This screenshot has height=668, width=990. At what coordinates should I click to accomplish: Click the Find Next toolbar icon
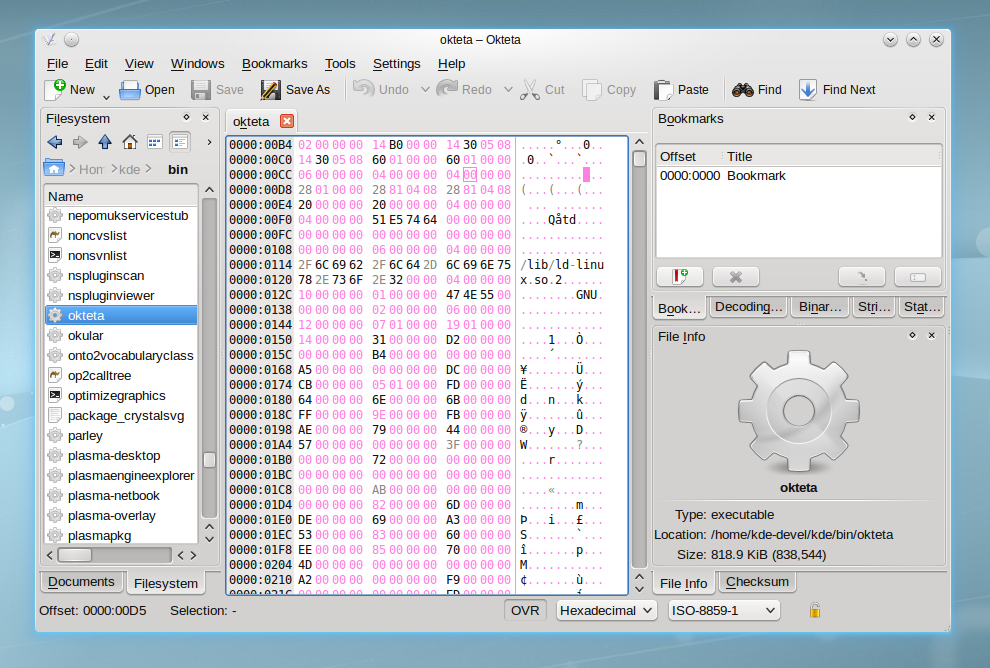pyautogui.click(x=808, y=89)
